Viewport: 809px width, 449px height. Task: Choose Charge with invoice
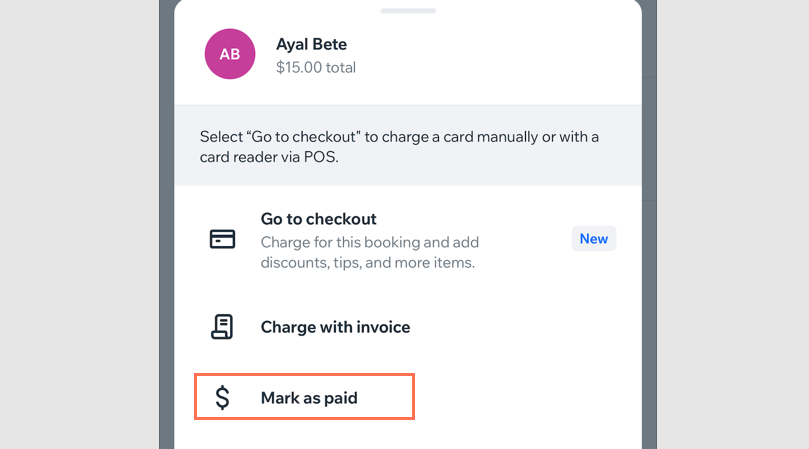coord(335,327)
